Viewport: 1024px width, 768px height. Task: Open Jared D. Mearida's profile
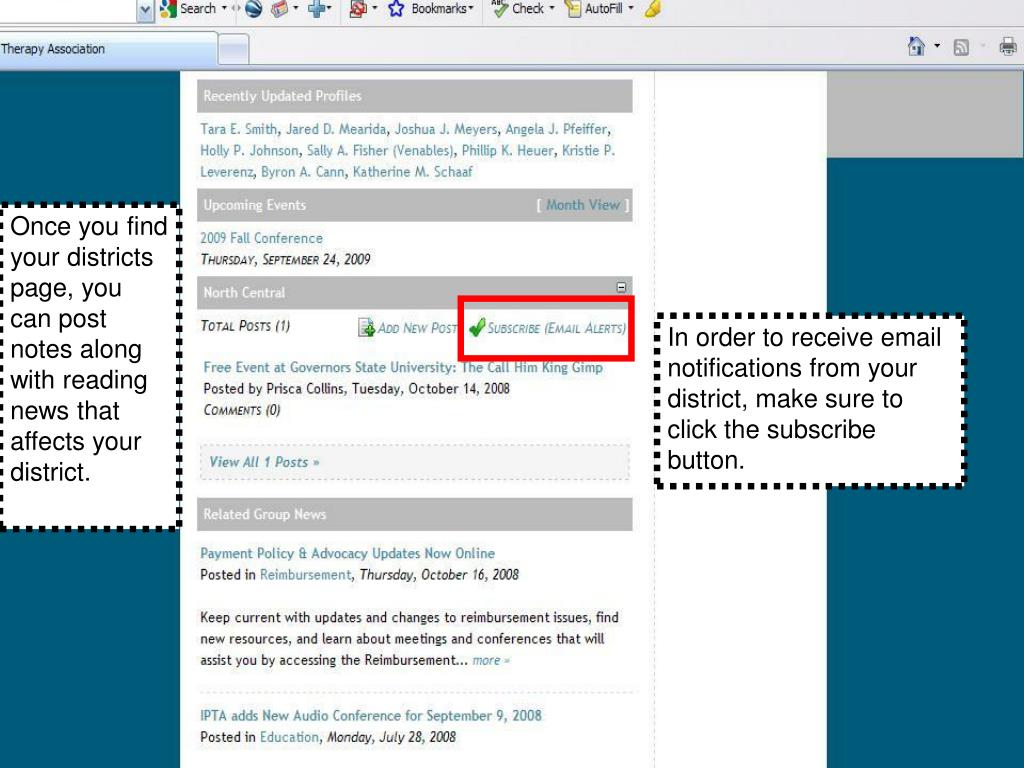(x=336, y=129)
